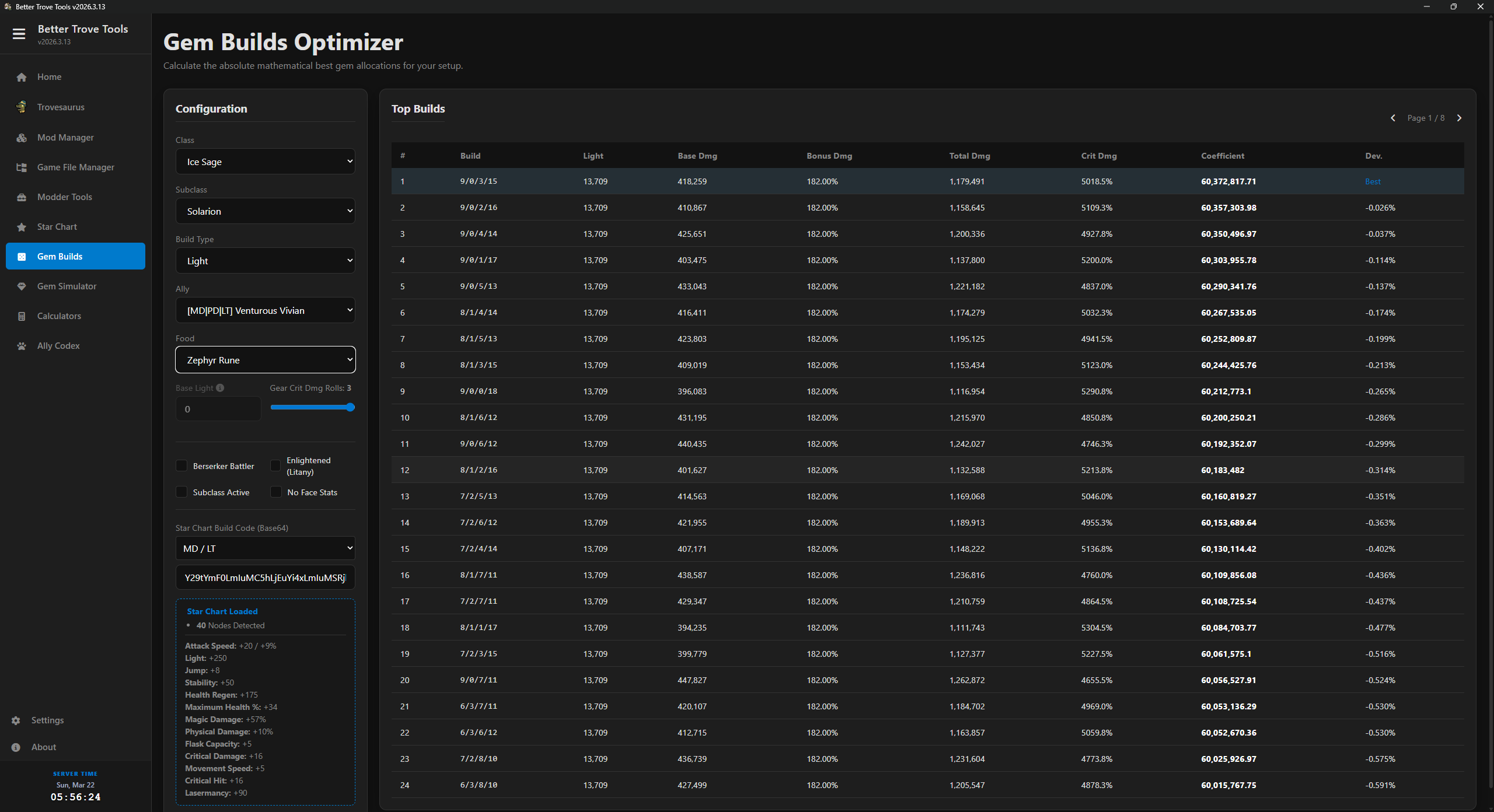Click the Ally Codex paw icon
Image resolution: width=1494 pixels, height=812 pixels.
coord(22,346)
